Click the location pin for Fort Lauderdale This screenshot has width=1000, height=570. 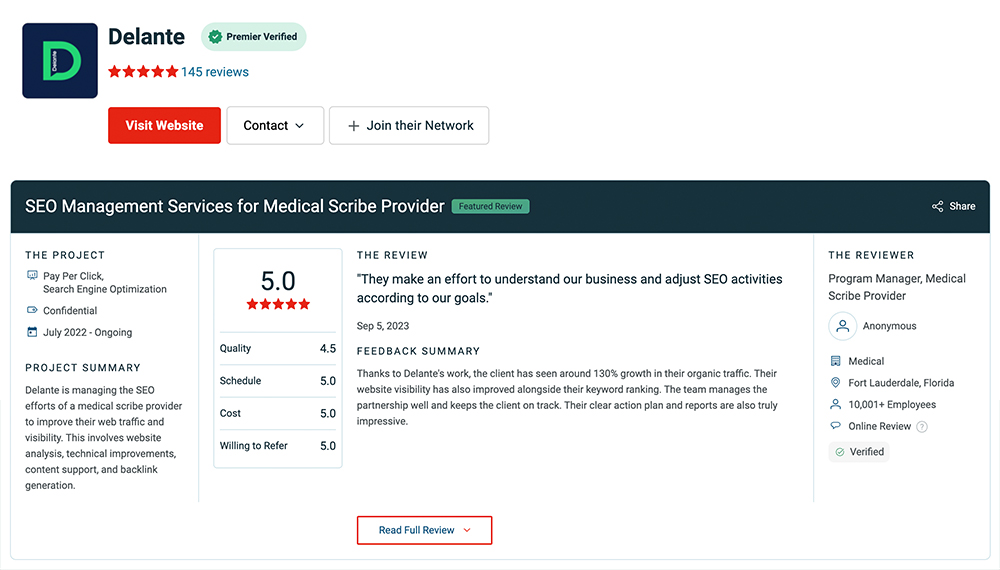coord(835,383)
